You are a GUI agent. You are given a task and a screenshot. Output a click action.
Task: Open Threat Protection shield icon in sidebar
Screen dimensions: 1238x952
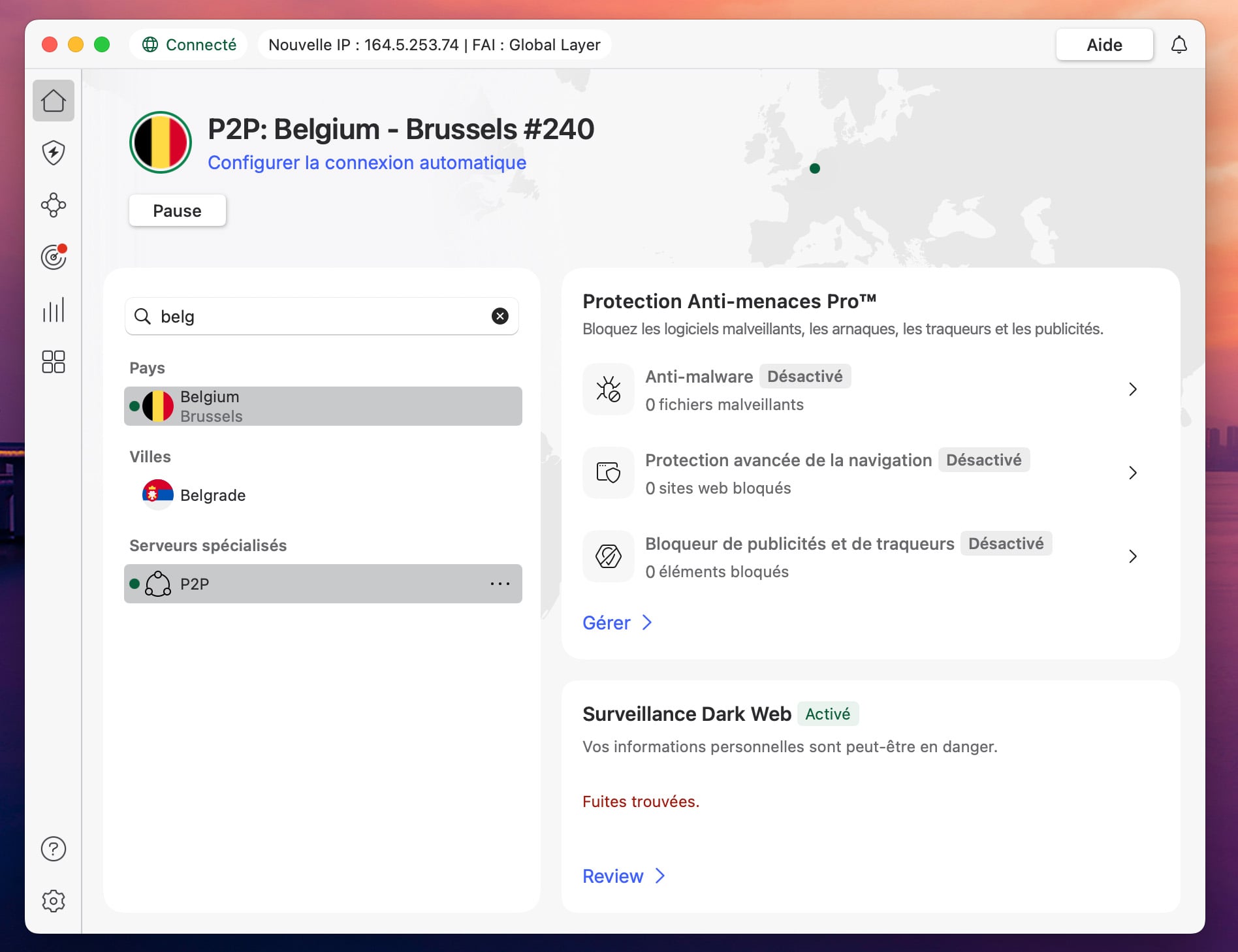pos(54,153)
